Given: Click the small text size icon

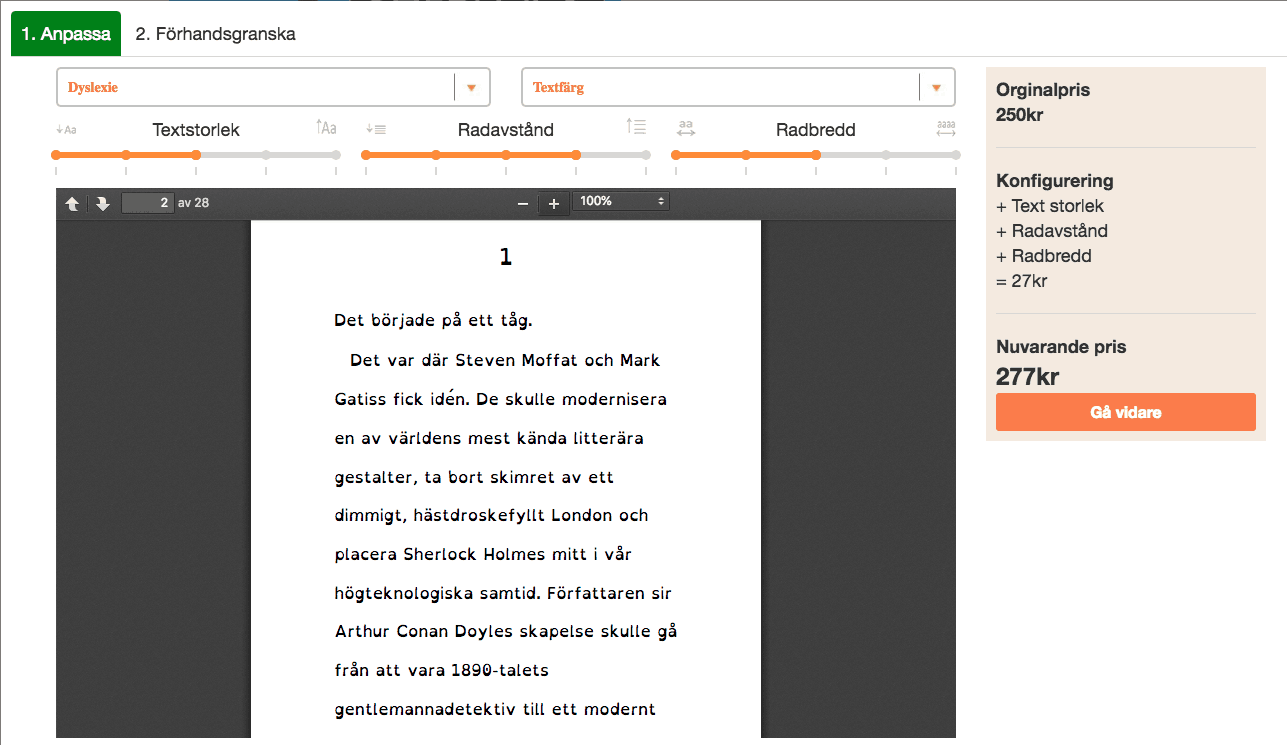Looking at the screenshot, I should [x=67, y=129].
